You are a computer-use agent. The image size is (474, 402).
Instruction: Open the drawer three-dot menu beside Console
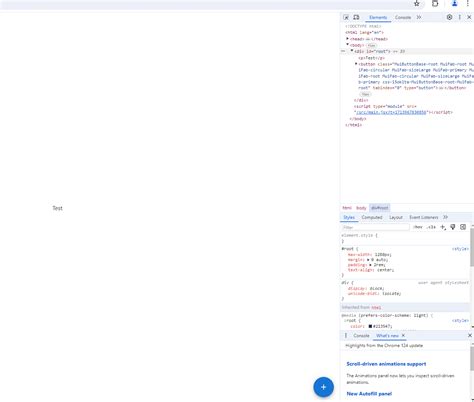coord(346,336)
